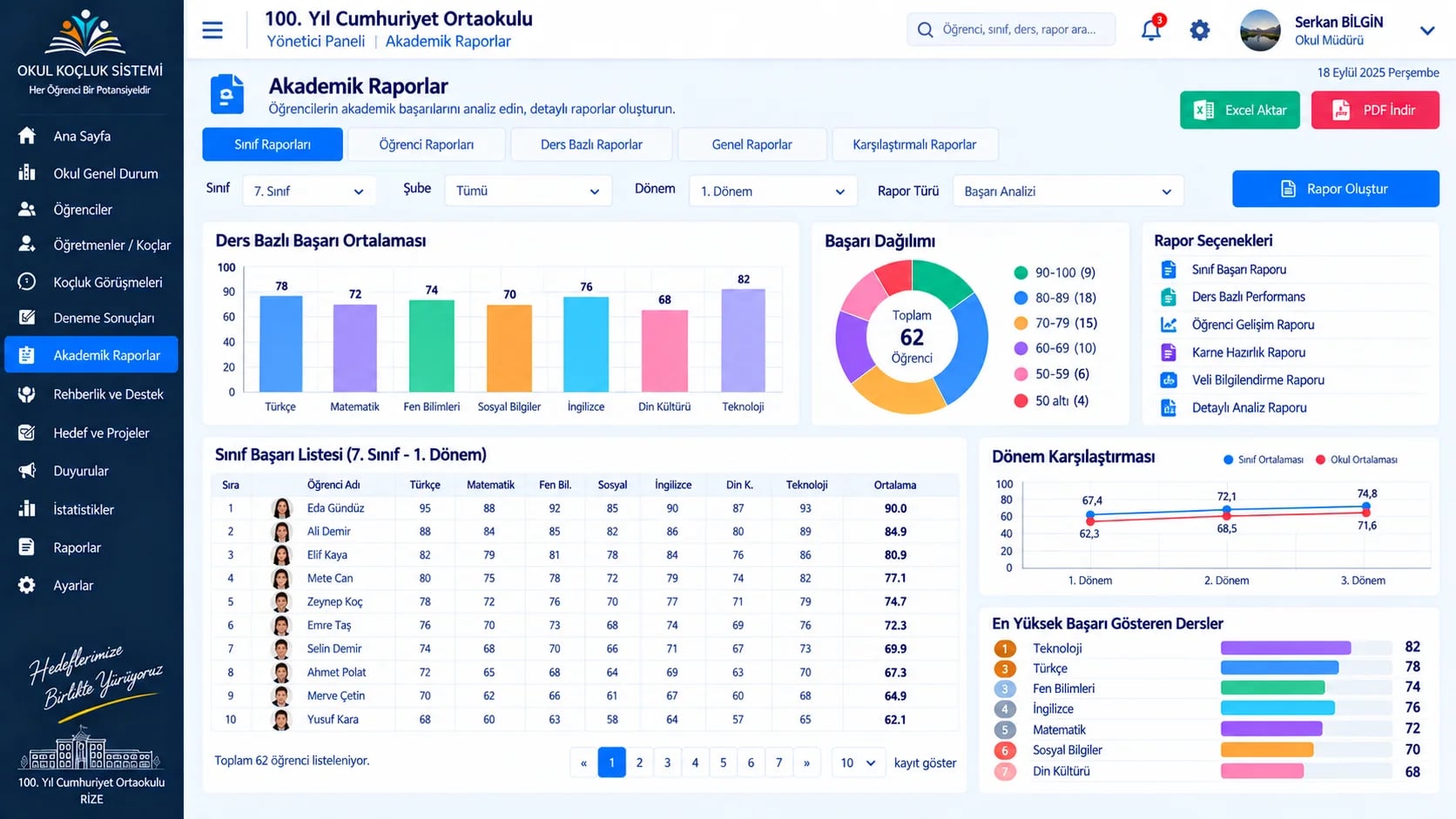Viewport: 1456px width, 819px height.
Task: Open the settings gear in header
Action: 1200,30
